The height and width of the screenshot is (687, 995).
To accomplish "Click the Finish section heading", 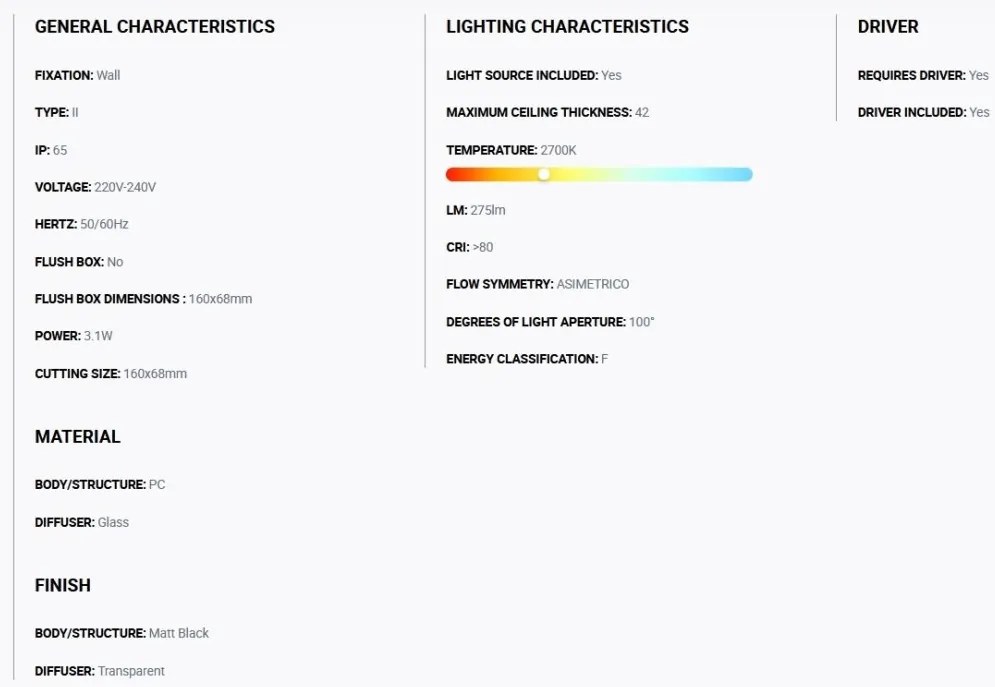I will coord(63,585).
